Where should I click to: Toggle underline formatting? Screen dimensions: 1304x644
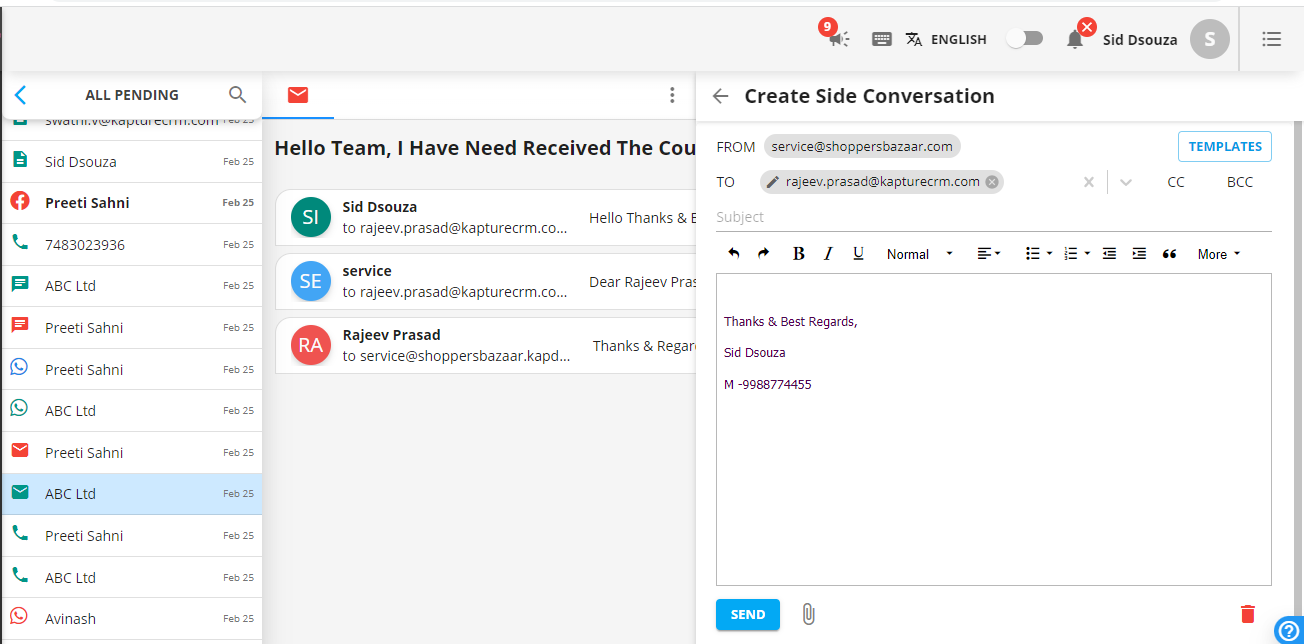pyautogui.click(x=858, y=254)
